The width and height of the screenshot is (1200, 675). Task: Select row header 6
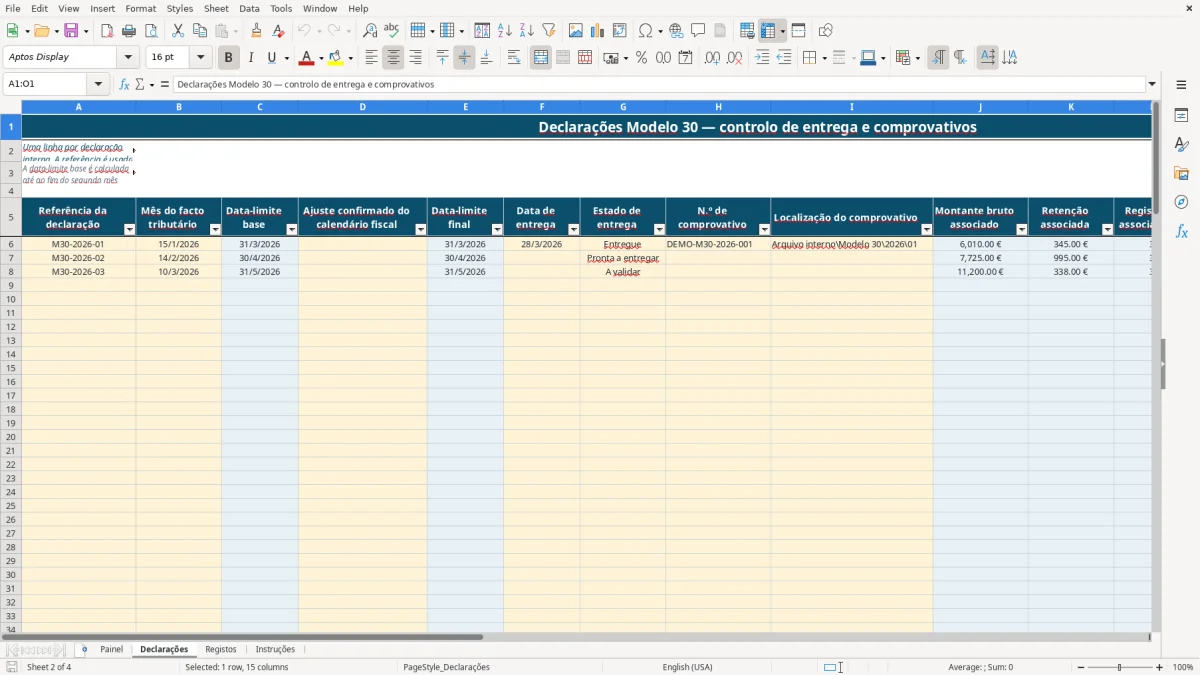(11, 244)
